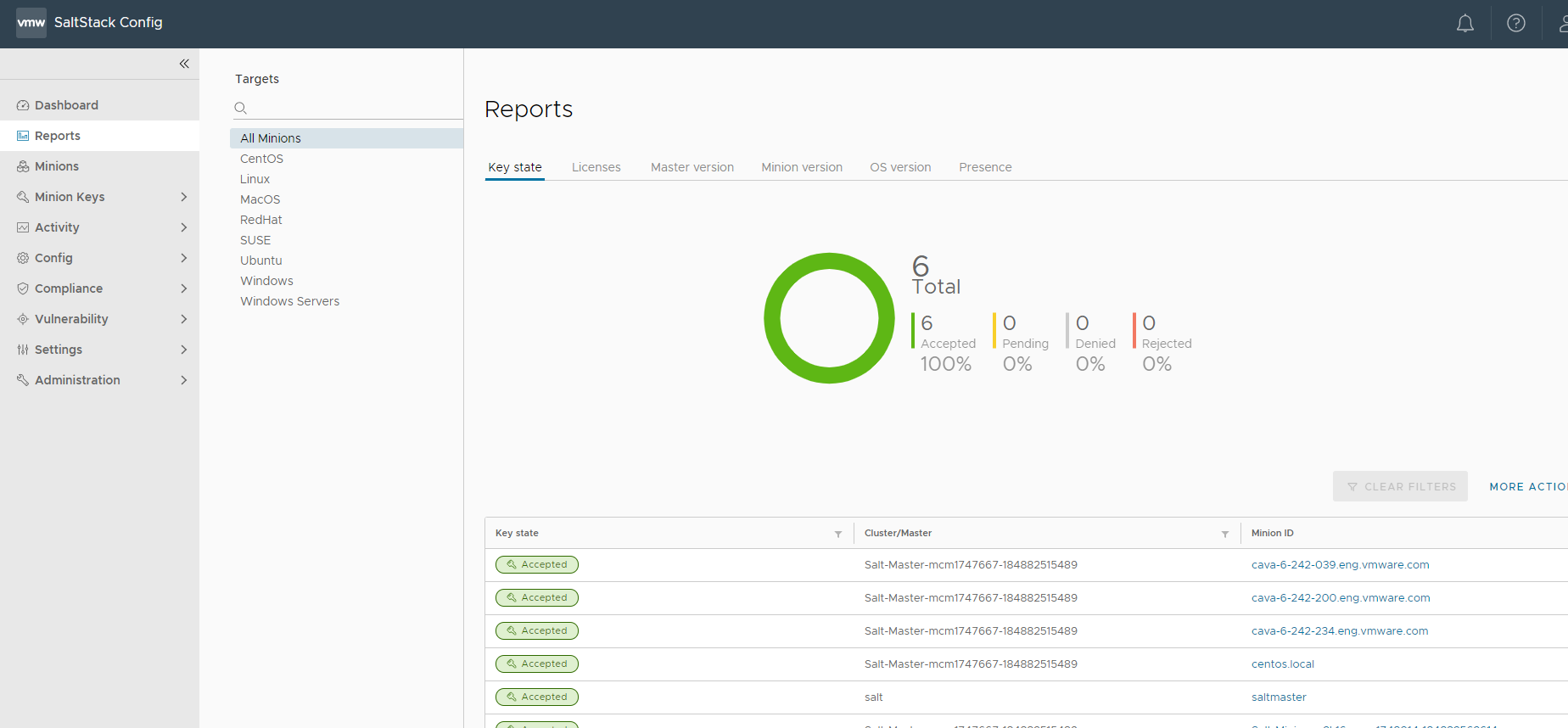Viewport: 1568px width, 728px height.
Task: Expand the Config menu chevron
Action: pyautogui.click(x=184, y=258)
